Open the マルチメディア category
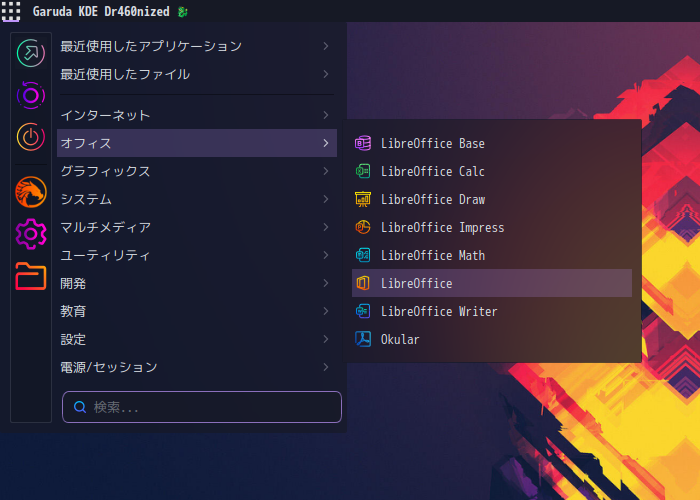The image size is (700, 500). [197, 227]
